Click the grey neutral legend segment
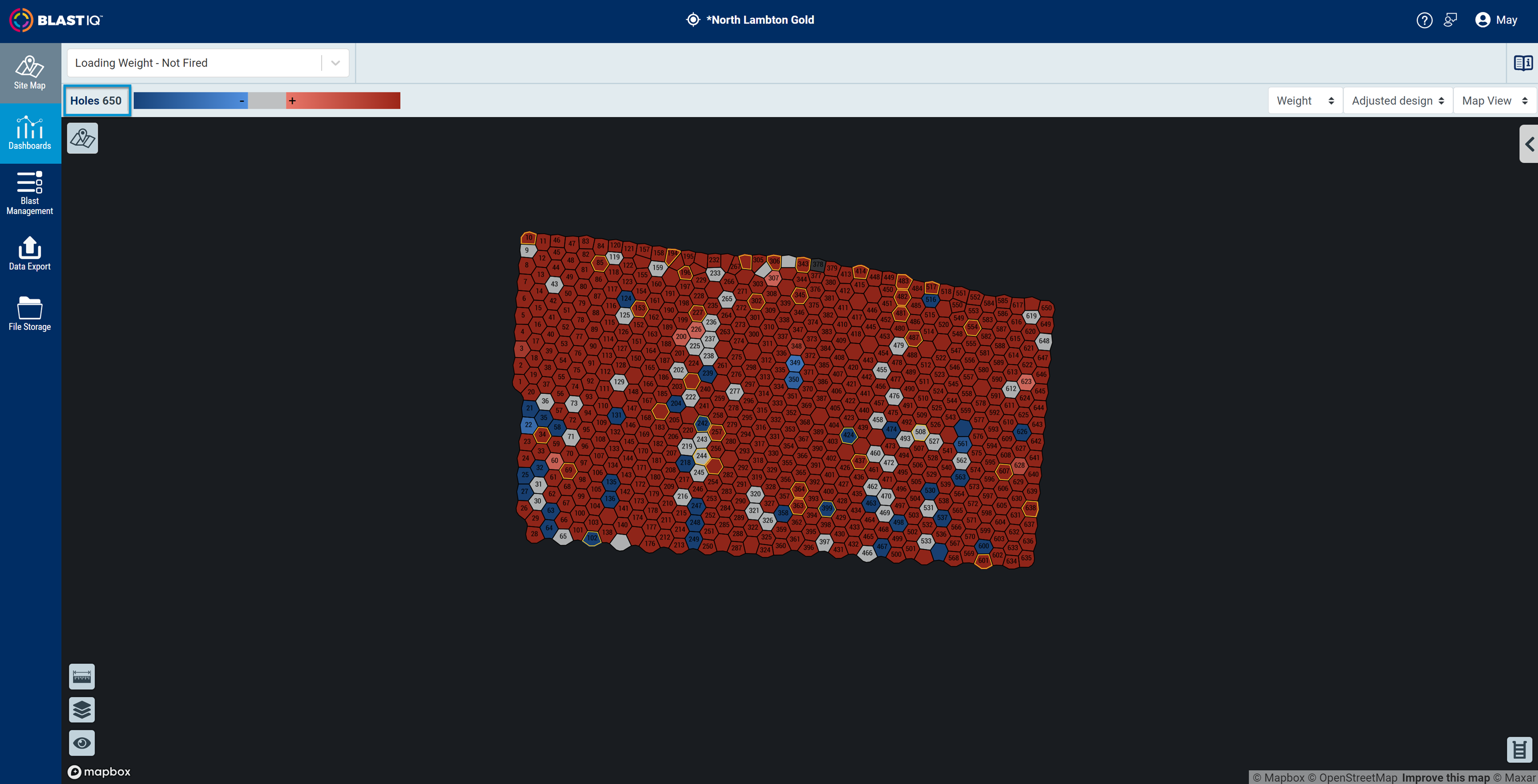1538x784 pixels. 267,101
